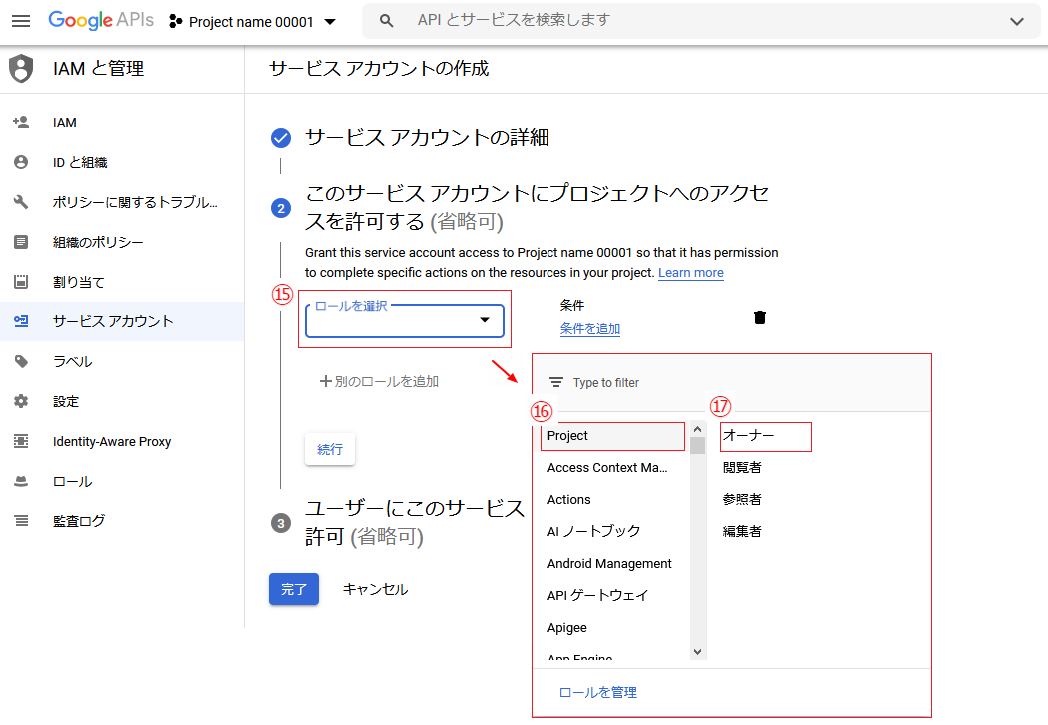Open the Learn more link
Viewport: 1048px width, 725px height.
tap(690, 273)
